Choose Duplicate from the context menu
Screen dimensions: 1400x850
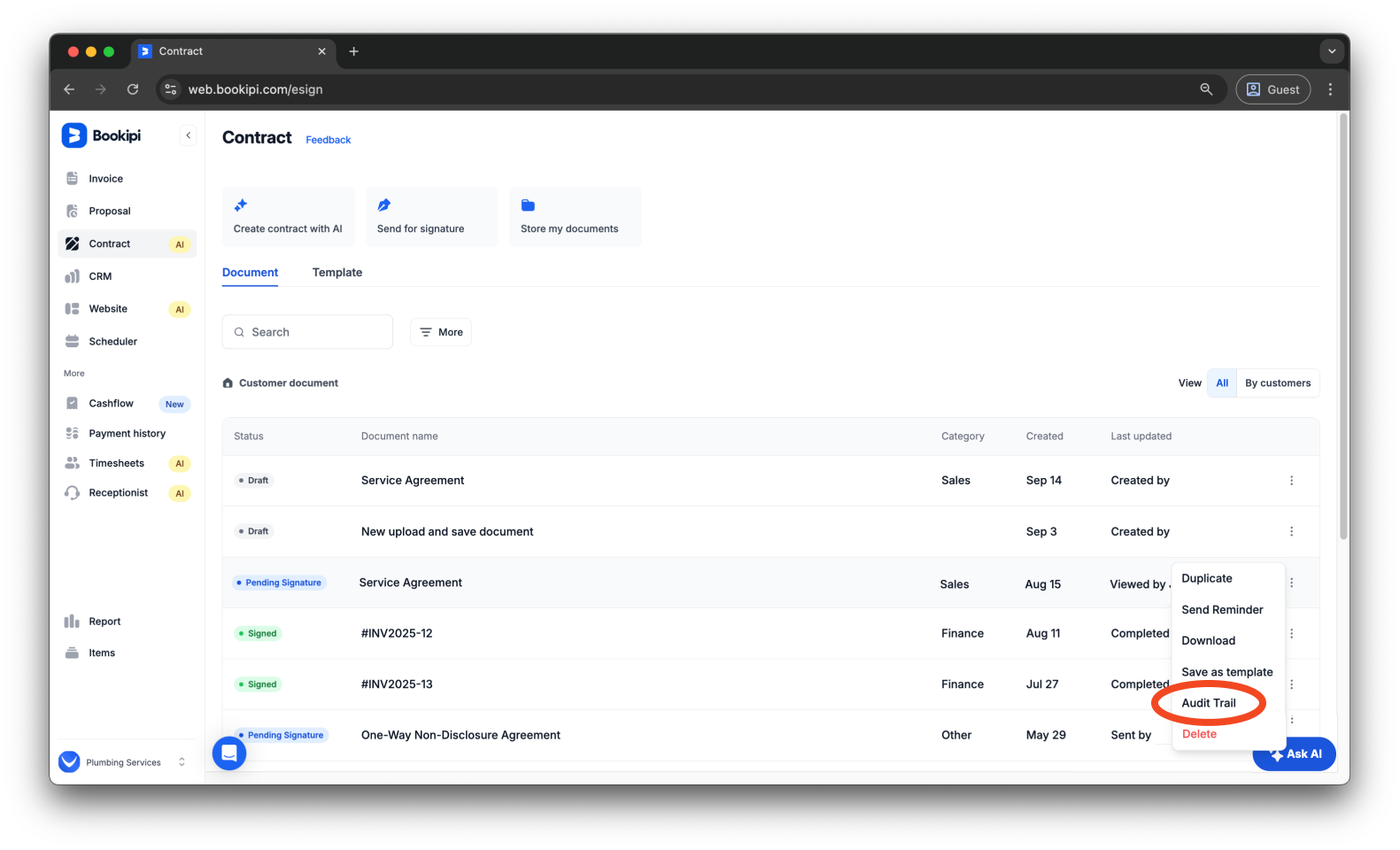click(x=1207, y=578)
